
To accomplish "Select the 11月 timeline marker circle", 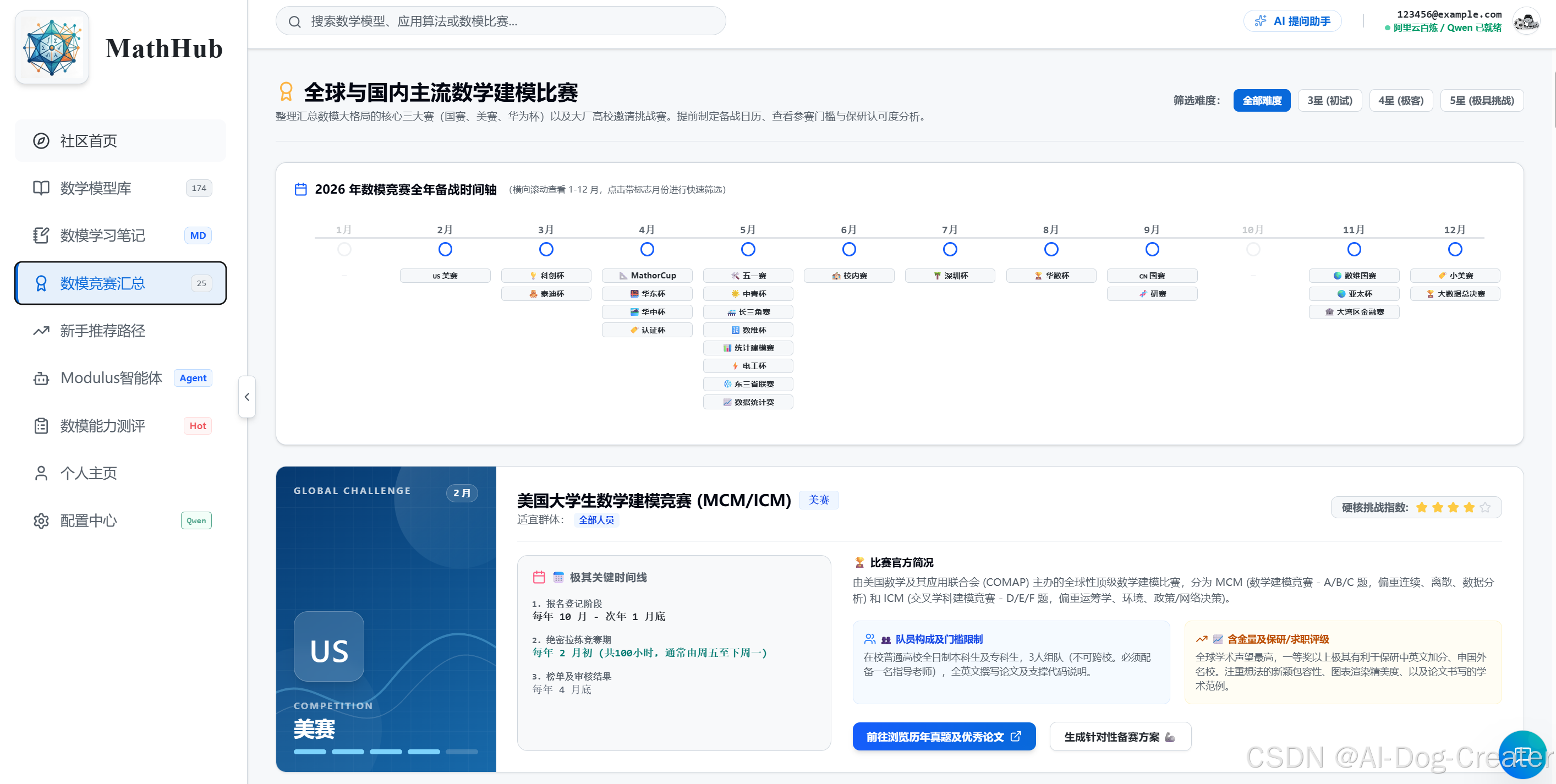I will coord(1354,249).
